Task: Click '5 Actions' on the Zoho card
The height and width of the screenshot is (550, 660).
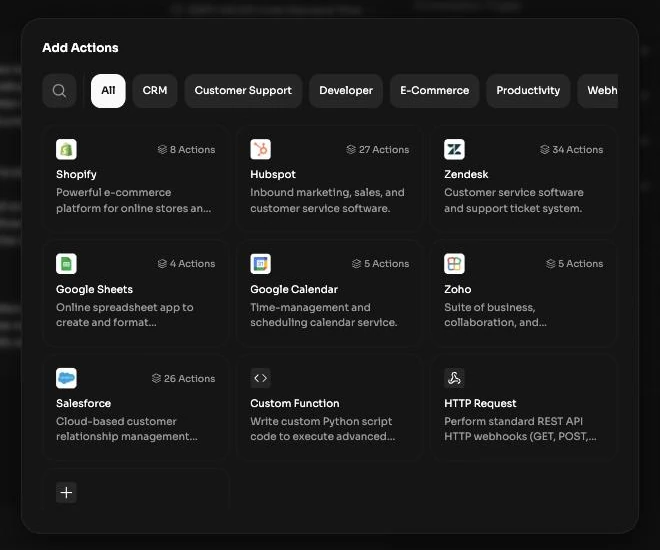Action: (x=580, y=263)
